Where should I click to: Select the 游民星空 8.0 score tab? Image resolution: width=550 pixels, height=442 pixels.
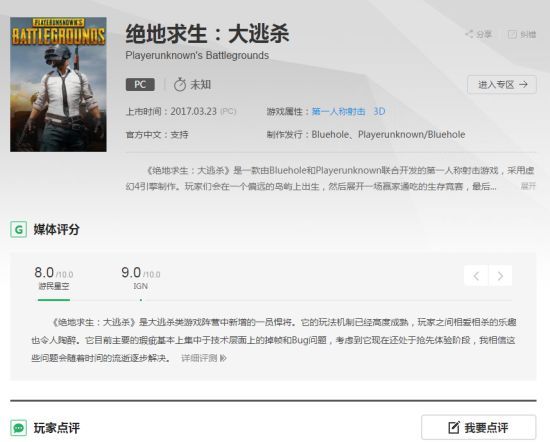click(54, 278)
